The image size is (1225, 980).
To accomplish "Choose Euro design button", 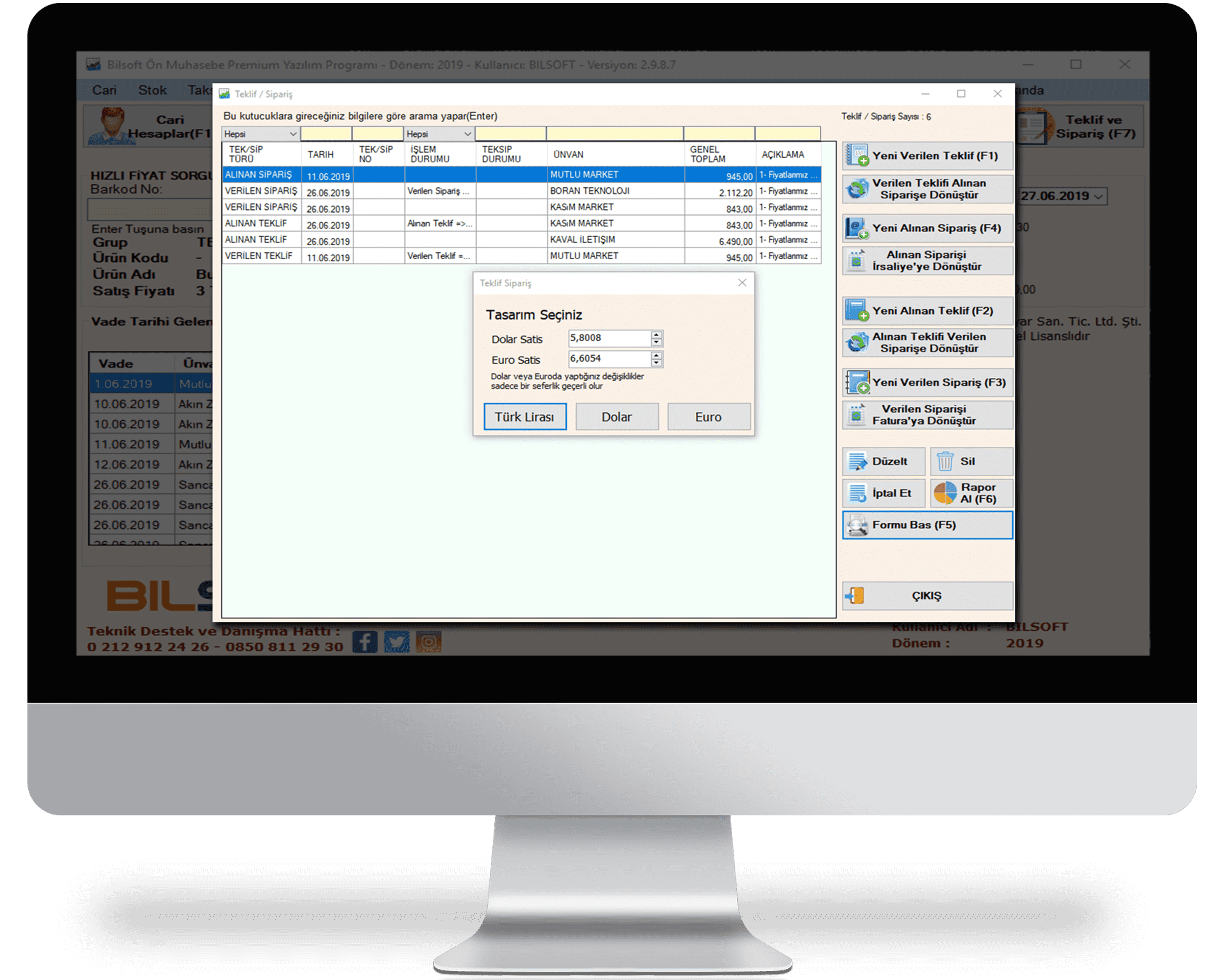I will [708, 417].
